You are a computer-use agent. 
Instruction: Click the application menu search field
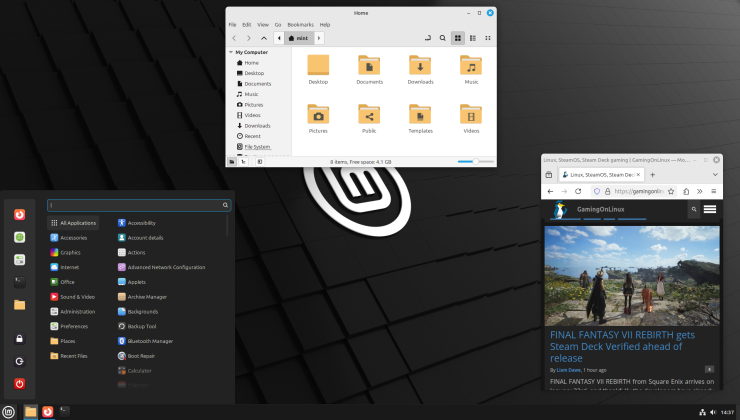click(x=135, y=205)
